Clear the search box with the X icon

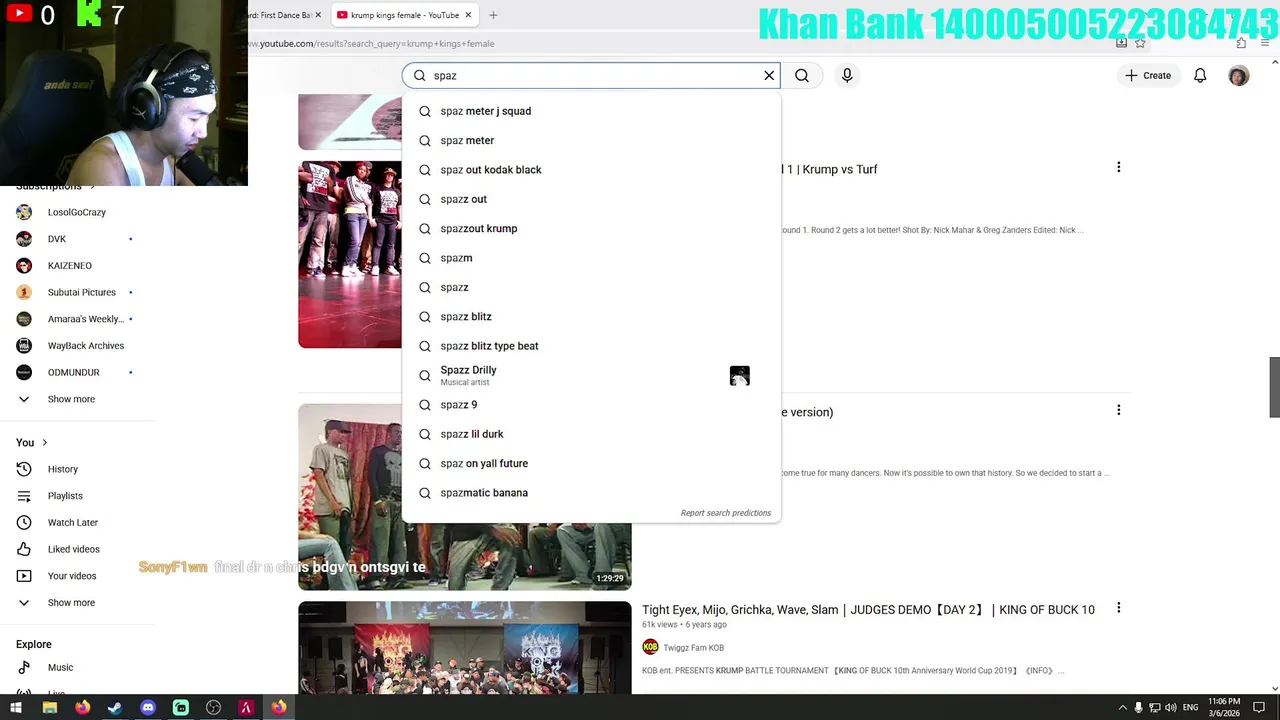coord(769,75)
